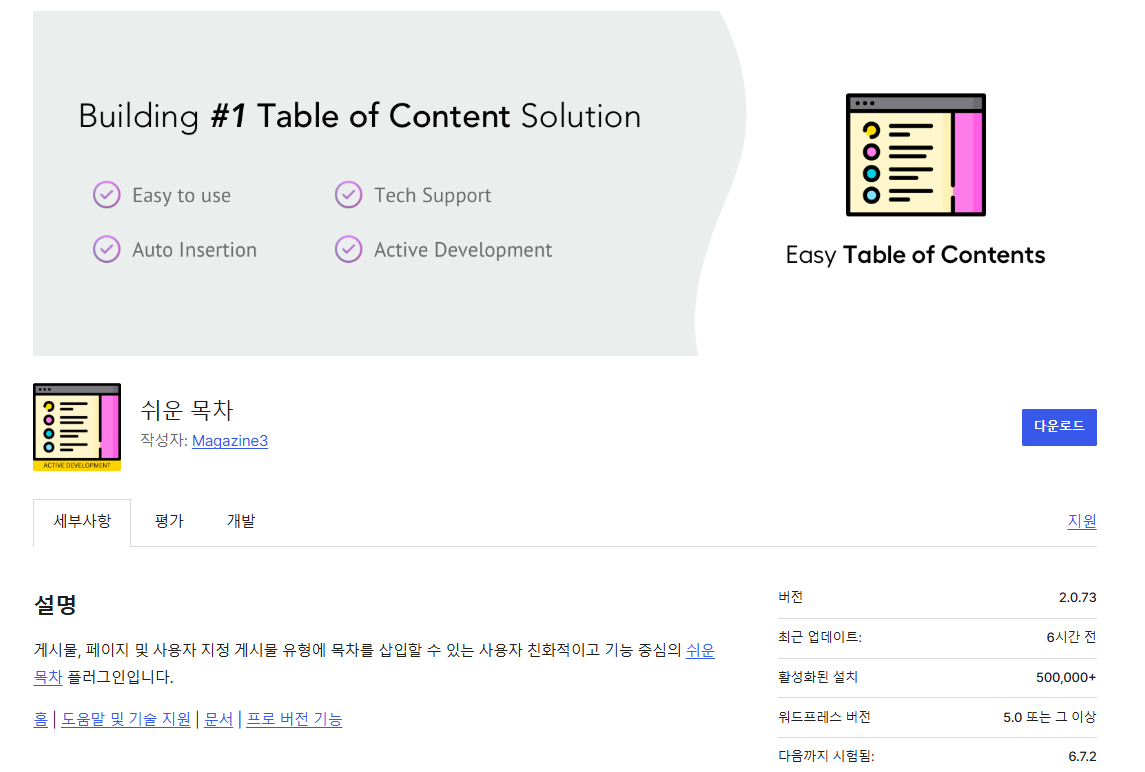Click the large Easy Table of Contents banner logo

tap(916, 155)
